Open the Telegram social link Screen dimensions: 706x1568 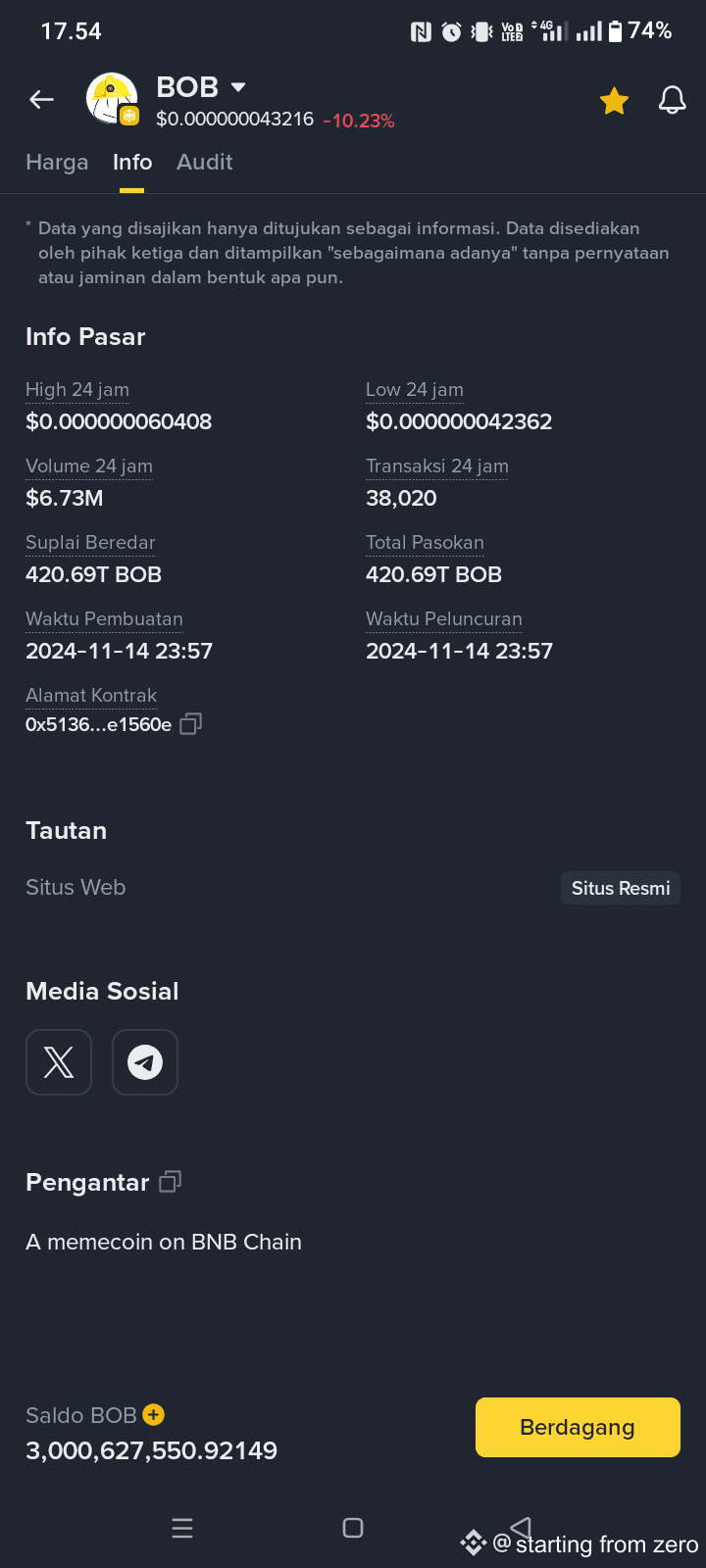coord(145,1062)
